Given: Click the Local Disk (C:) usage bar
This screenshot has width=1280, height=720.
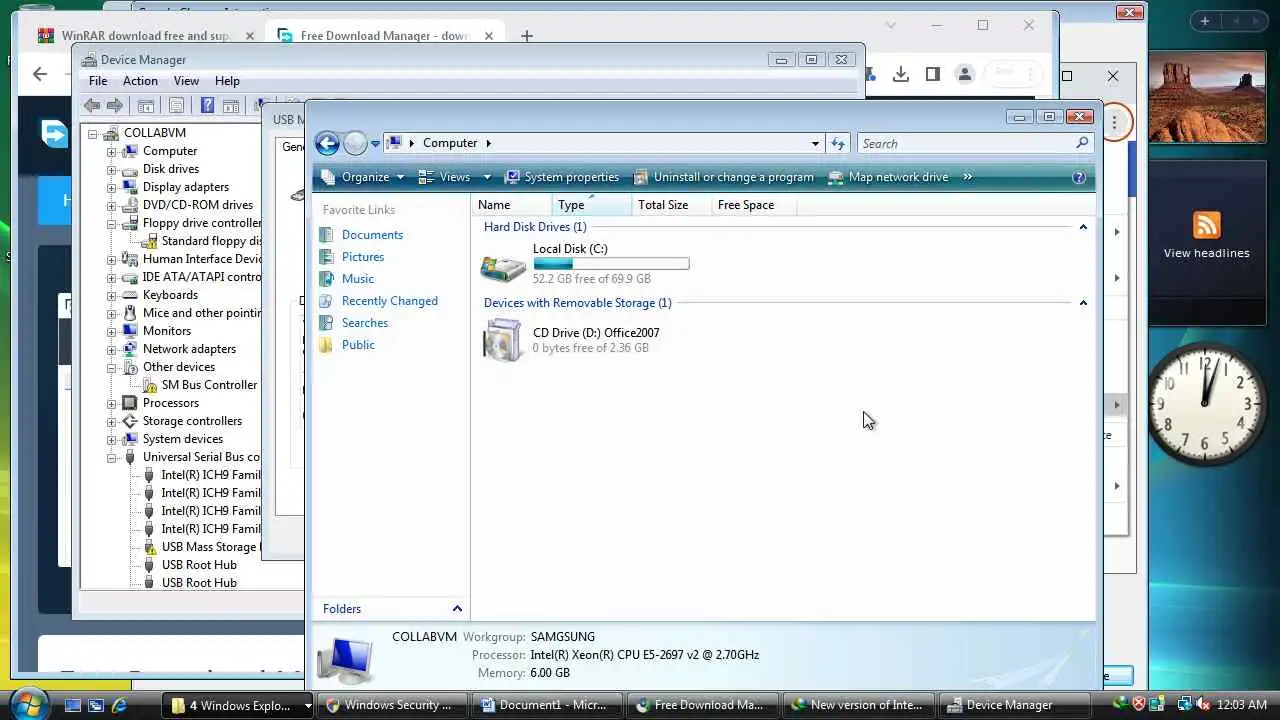Looking at the screenshot, I should coord(611,264).
